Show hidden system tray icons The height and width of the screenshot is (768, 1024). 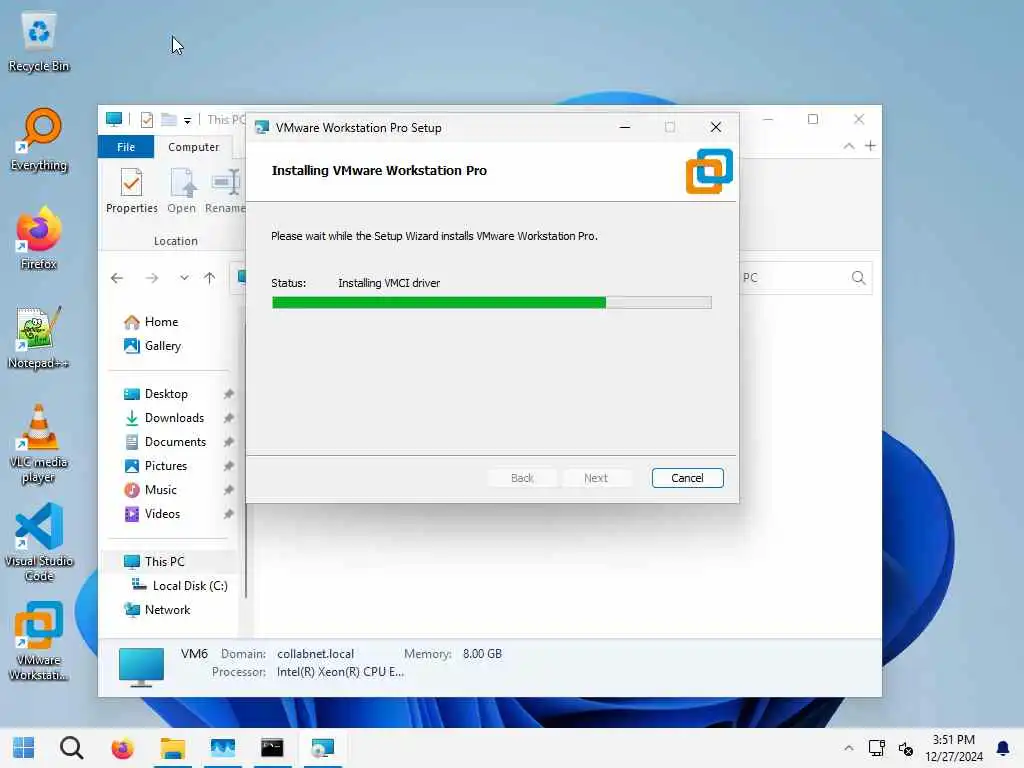(x=848, y=748)
